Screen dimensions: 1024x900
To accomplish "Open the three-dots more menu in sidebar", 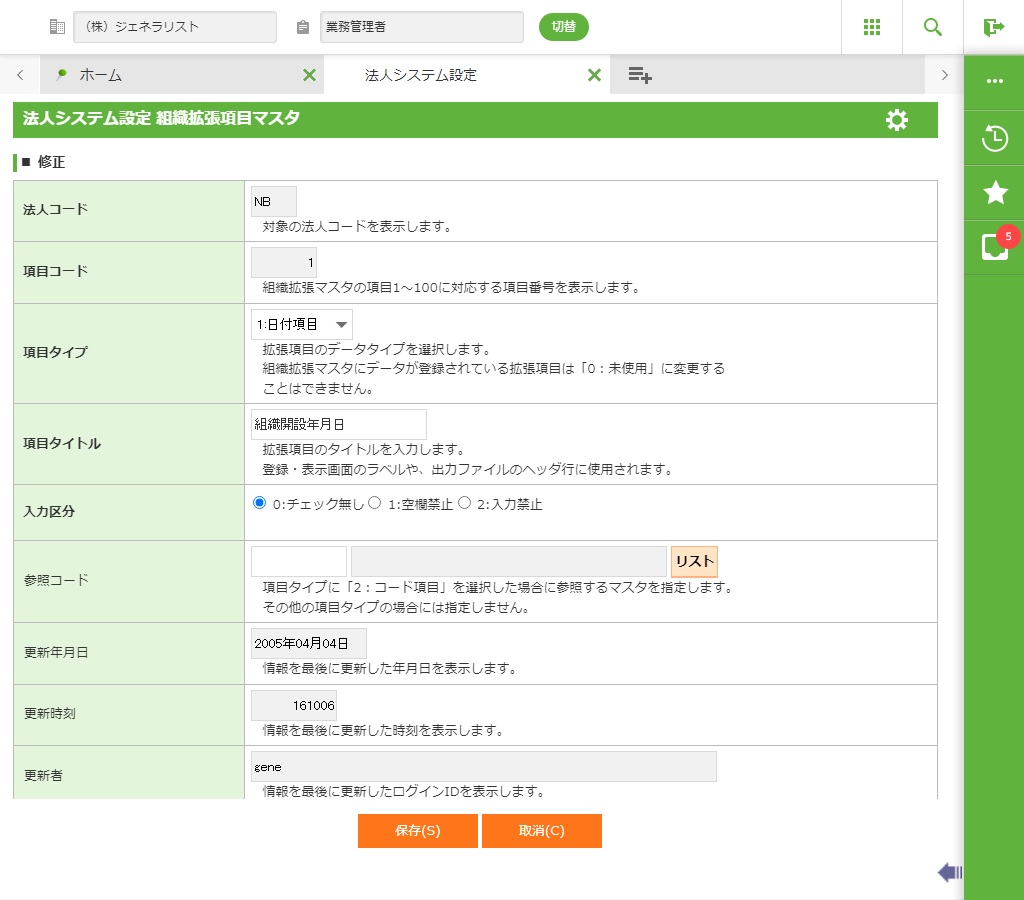I will (994, 82).
